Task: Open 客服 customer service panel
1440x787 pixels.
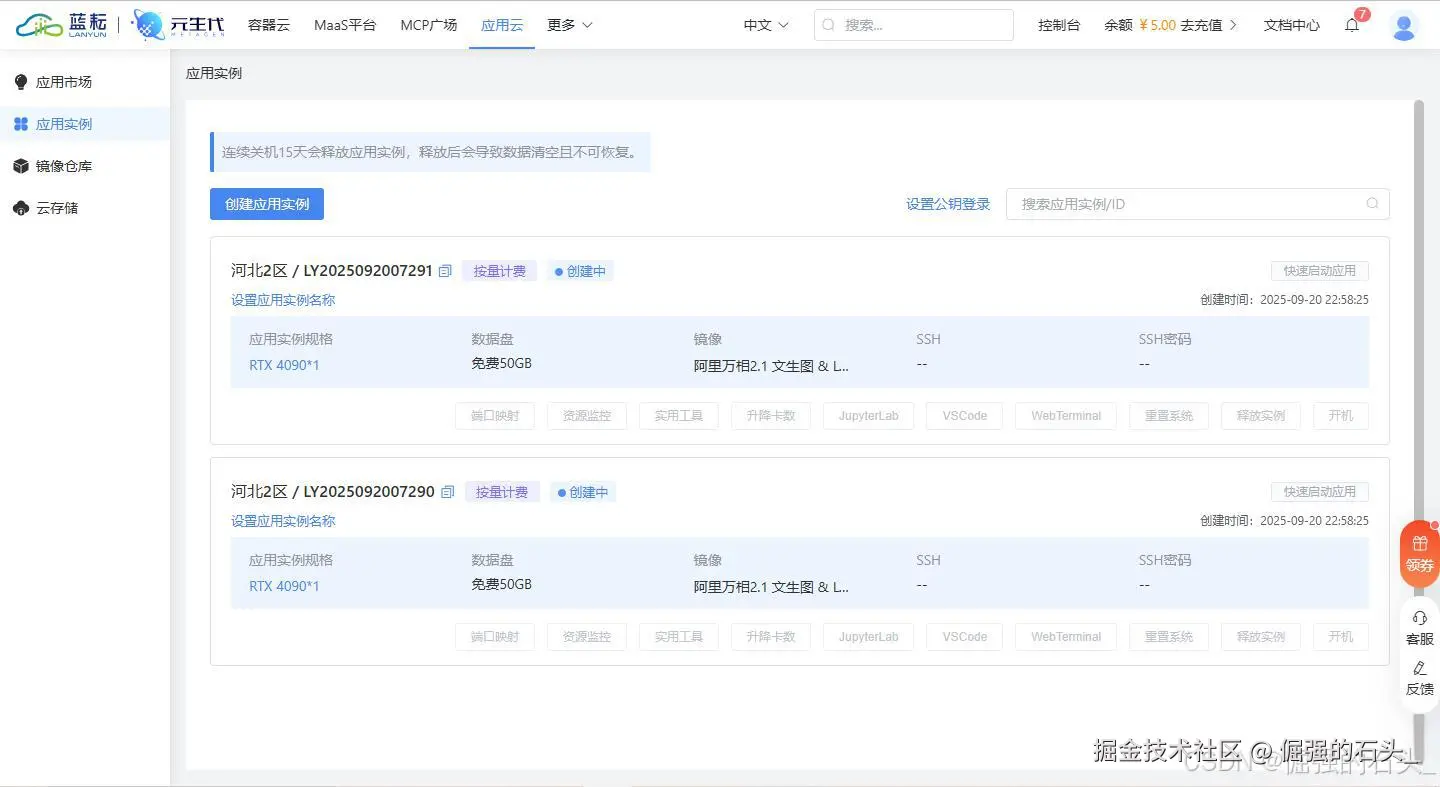Action: pyautogui.click(x=1418, y=626)
